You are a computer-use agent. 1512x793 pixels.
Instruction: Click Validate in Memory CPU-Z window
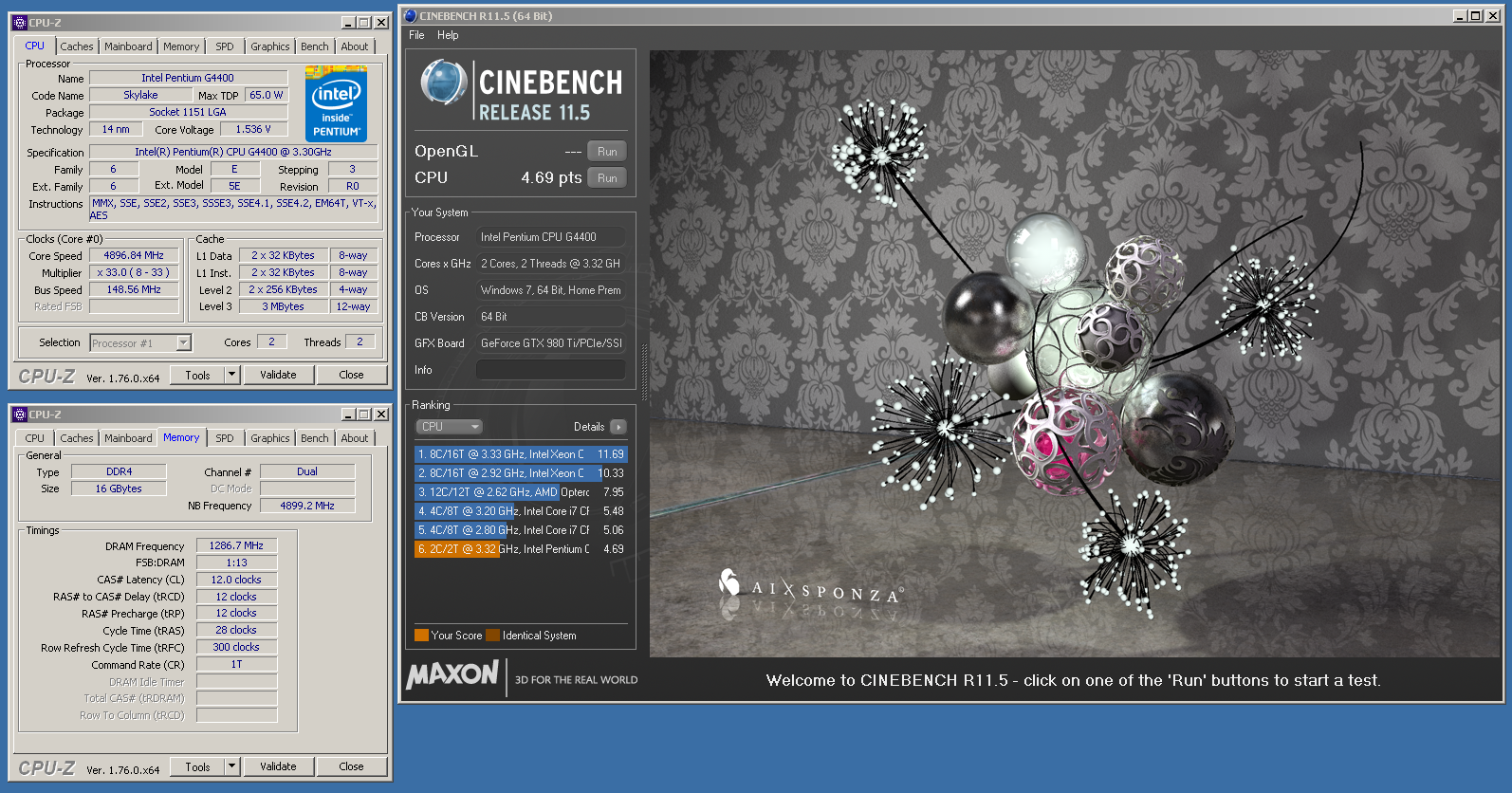tap(278, 766)
